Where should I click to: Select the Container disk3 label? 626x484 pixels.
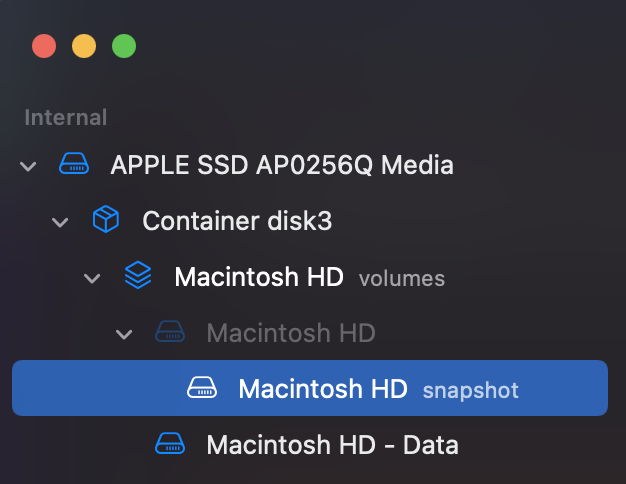[x=237, y=220]
